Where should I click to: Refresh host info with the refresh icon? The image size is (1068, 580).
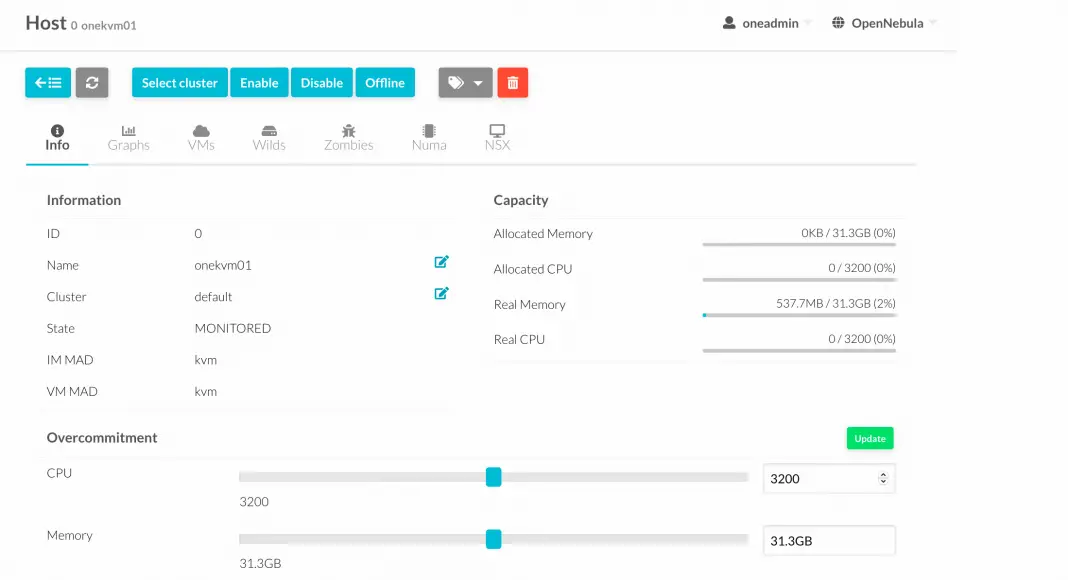point(92,83)
